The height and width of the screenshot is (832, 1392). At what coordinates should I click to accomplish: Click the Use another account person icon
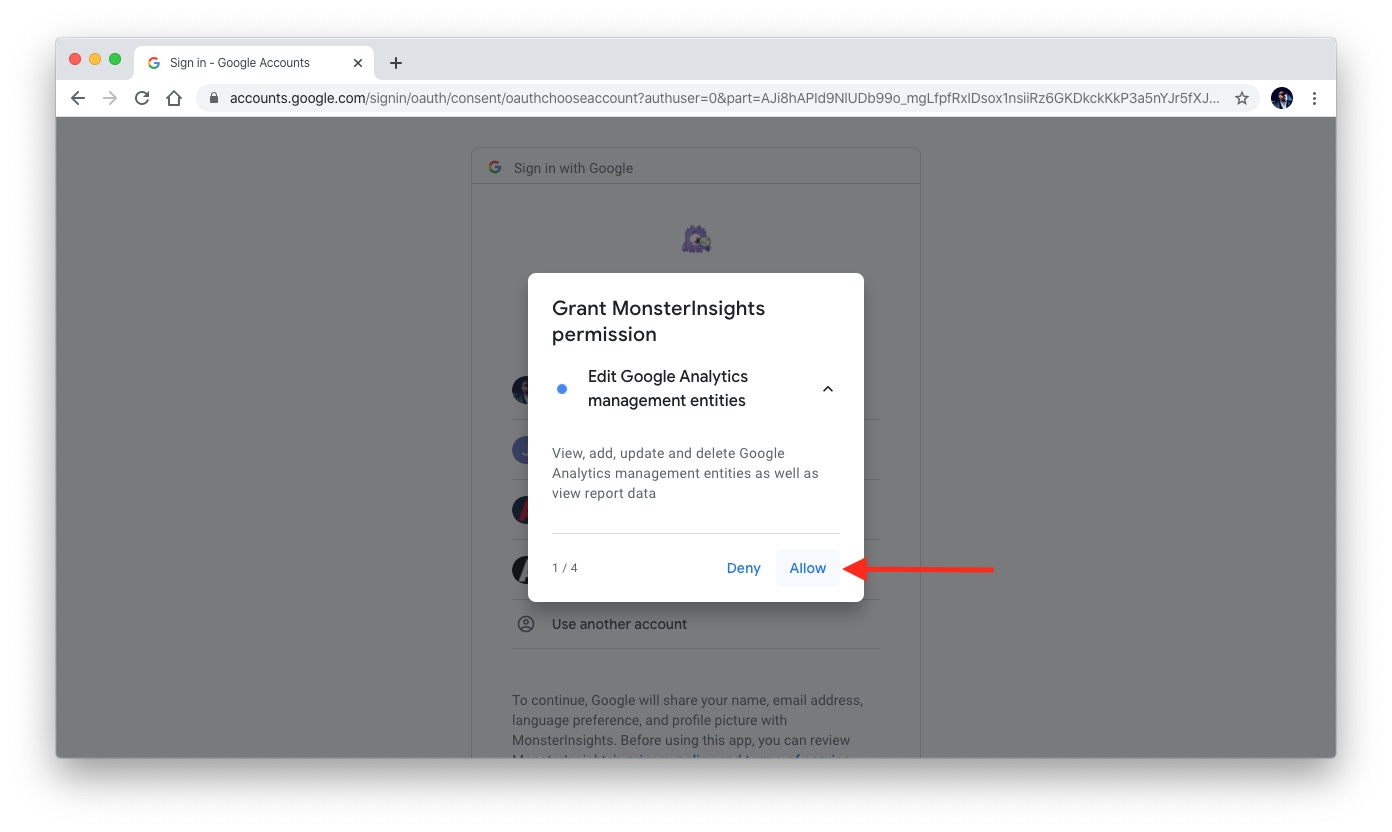[x=526, y=624]
